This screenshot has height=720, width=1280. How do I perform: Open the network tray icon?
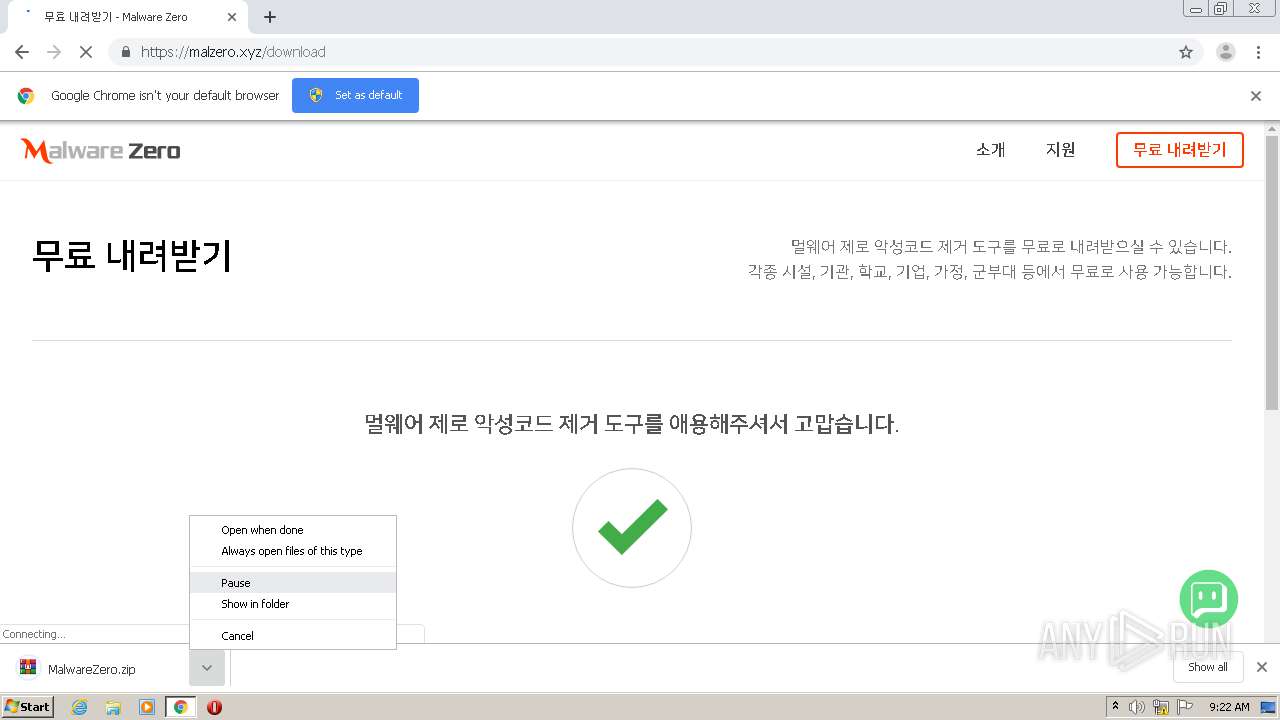[x=1161, y=707]
